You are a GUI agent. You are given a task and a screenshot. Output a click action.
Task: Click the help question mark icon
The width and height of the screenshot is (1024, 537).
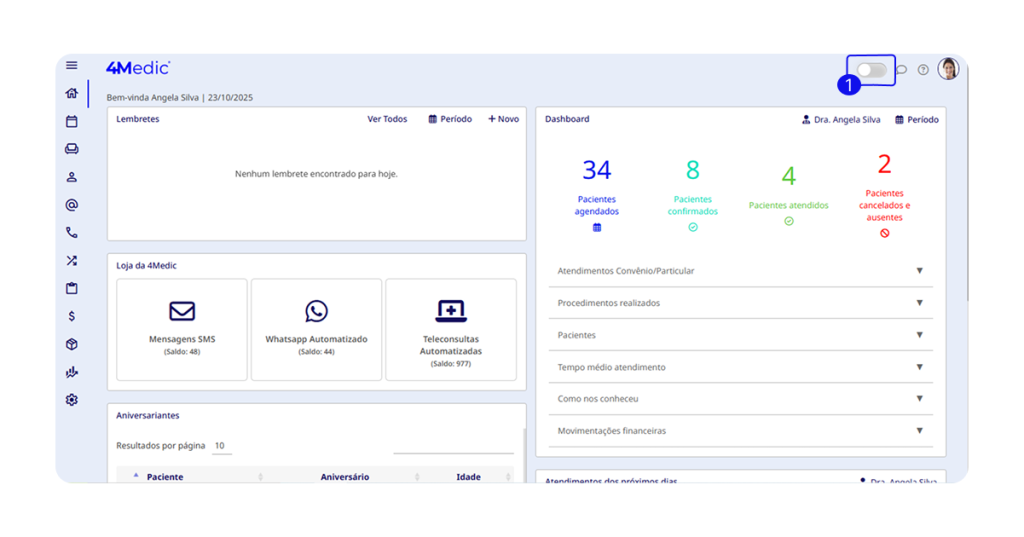[923, 70]
